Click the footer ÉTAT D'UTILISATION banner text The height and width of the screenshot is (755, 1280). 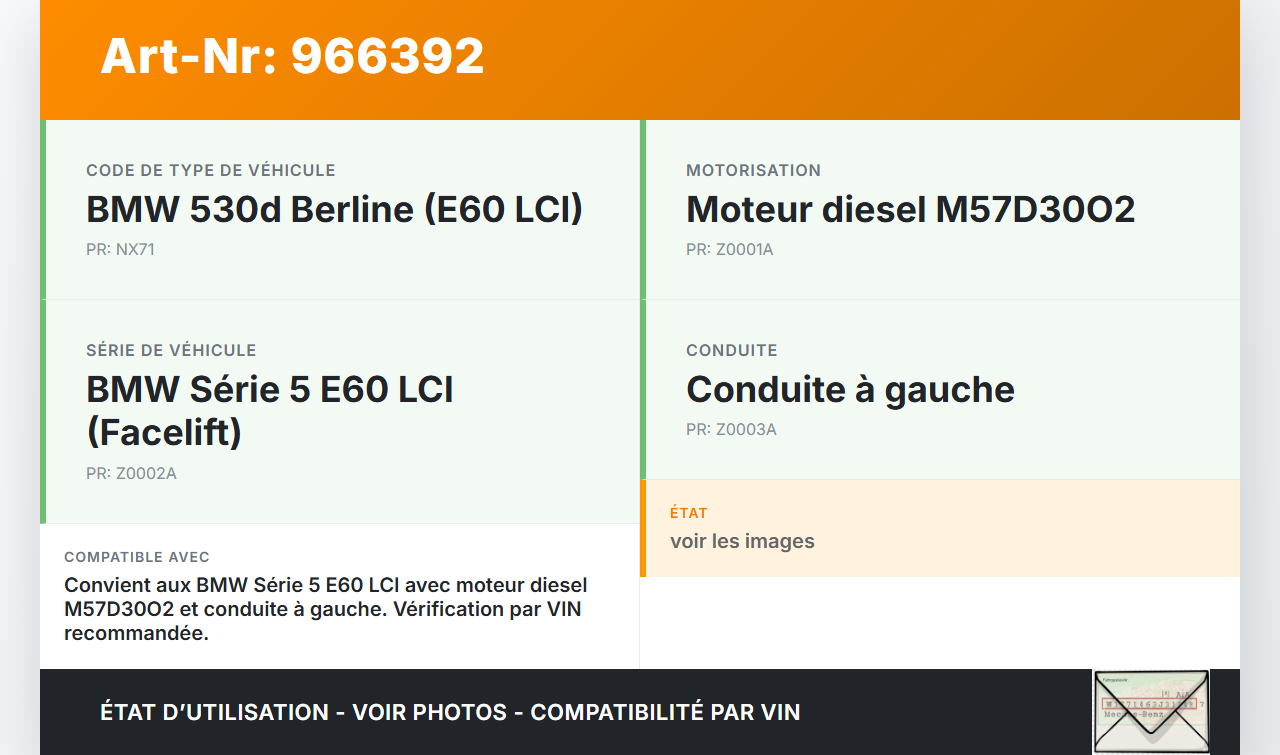450,712
